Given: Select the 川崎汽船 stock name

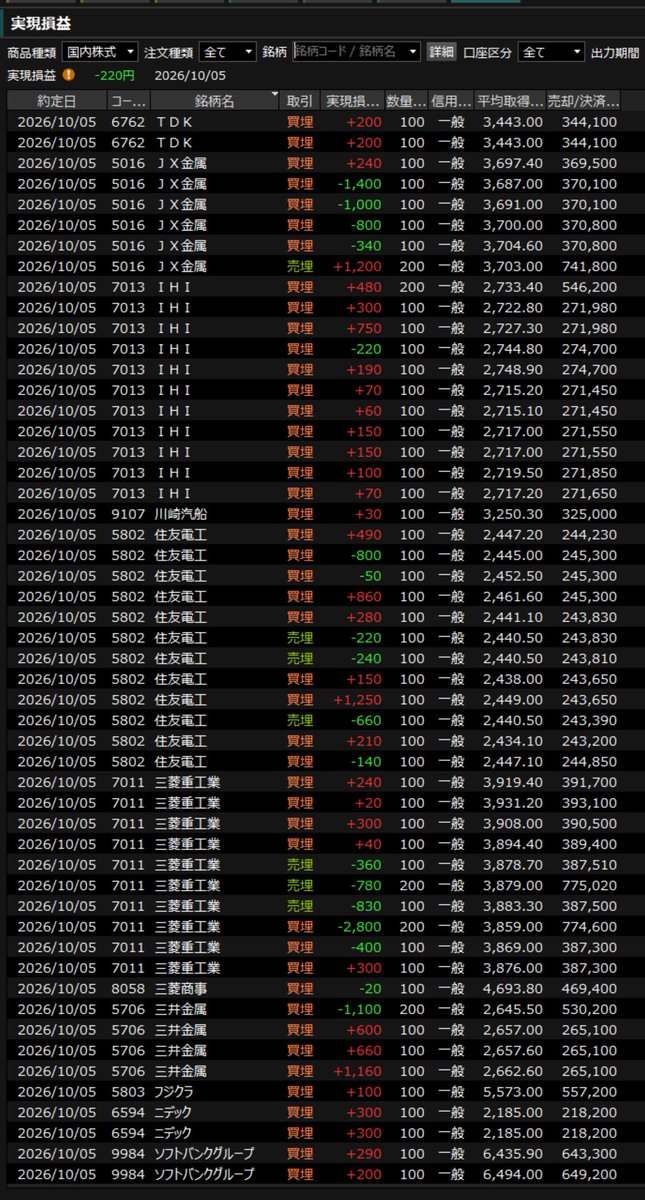Looking at the screenshot, I should 181,514.
